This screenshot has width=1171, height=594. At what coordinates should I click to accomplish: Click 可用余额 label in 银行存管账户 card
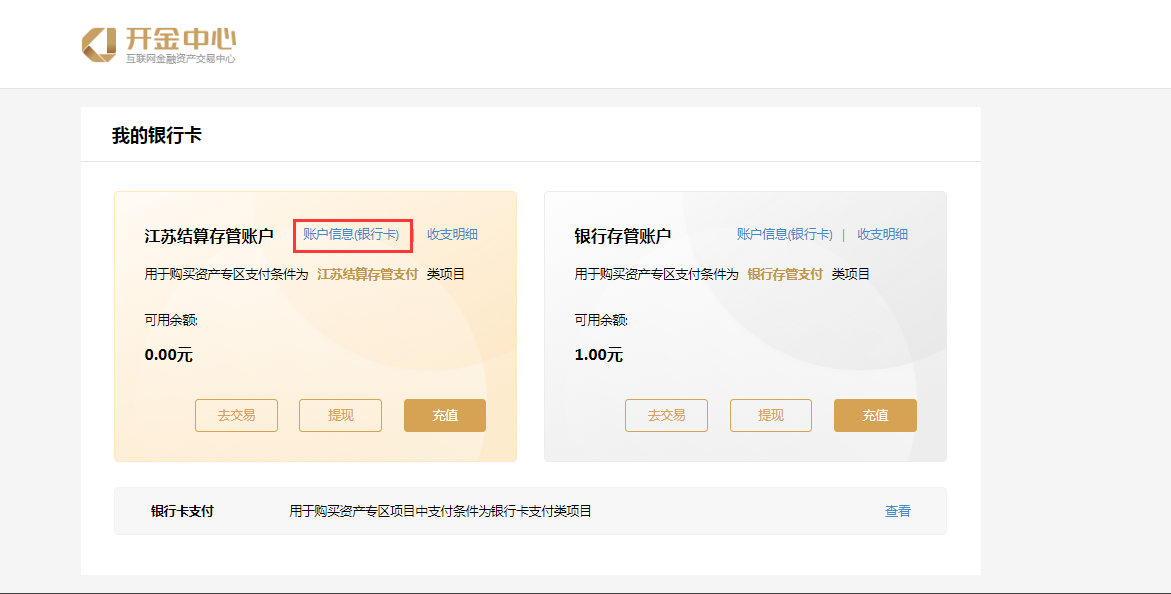pos(601,321)
